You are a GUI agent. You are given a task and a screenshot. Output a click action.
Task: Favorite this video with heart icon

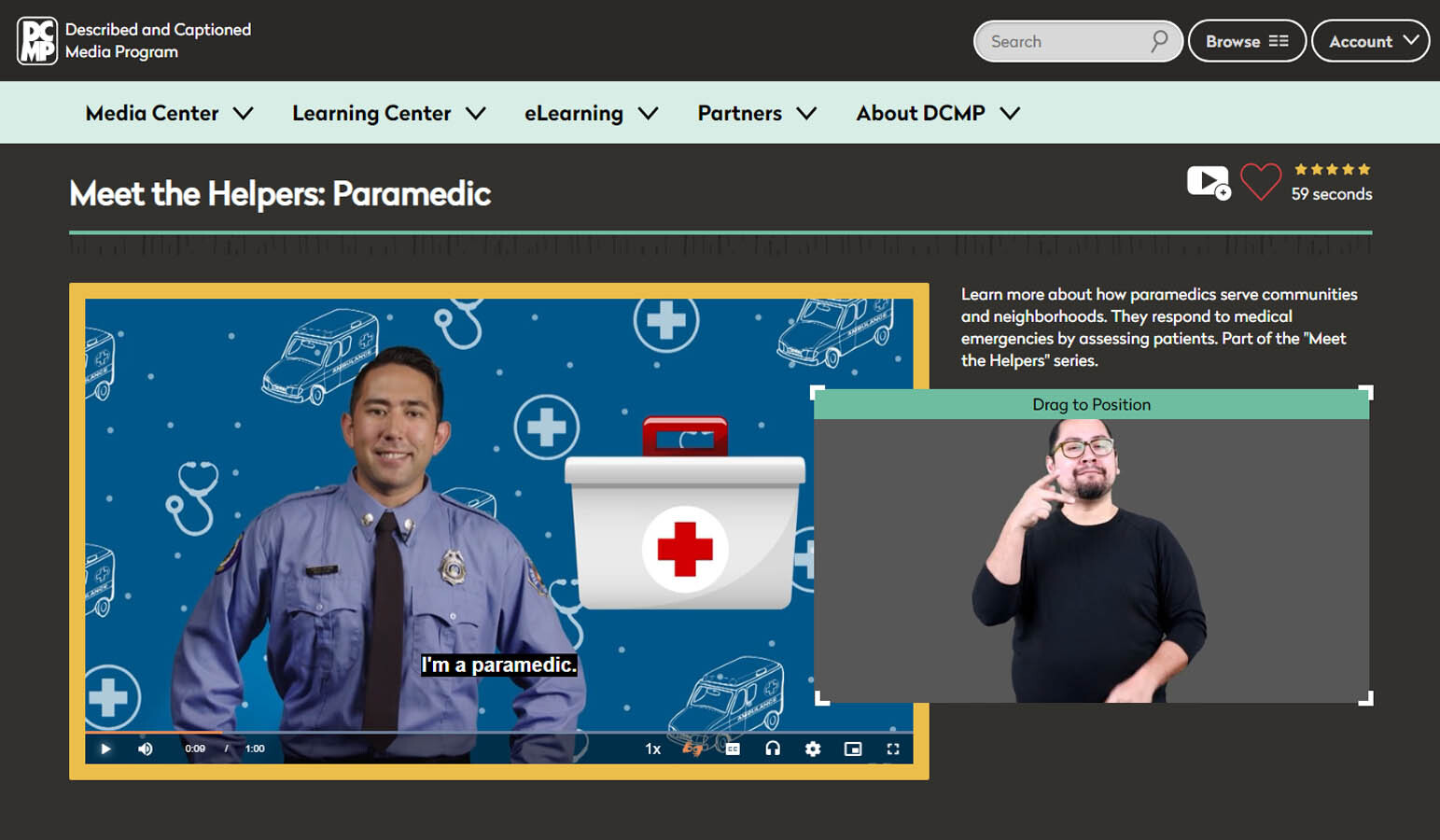point(1261,182)
